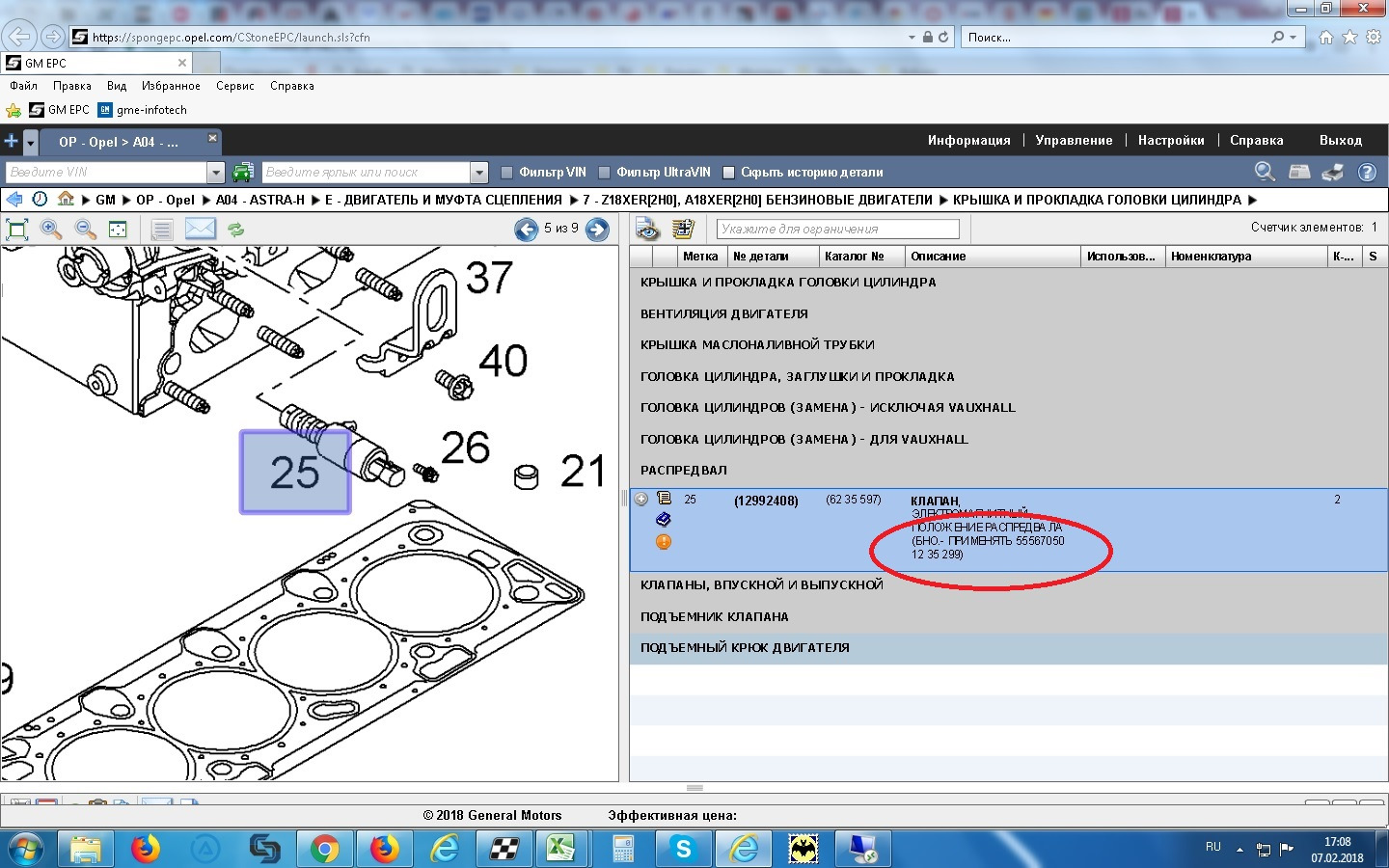Open the Файл menu
Viewport: 1389px width, 868px height.
[23, 86]
